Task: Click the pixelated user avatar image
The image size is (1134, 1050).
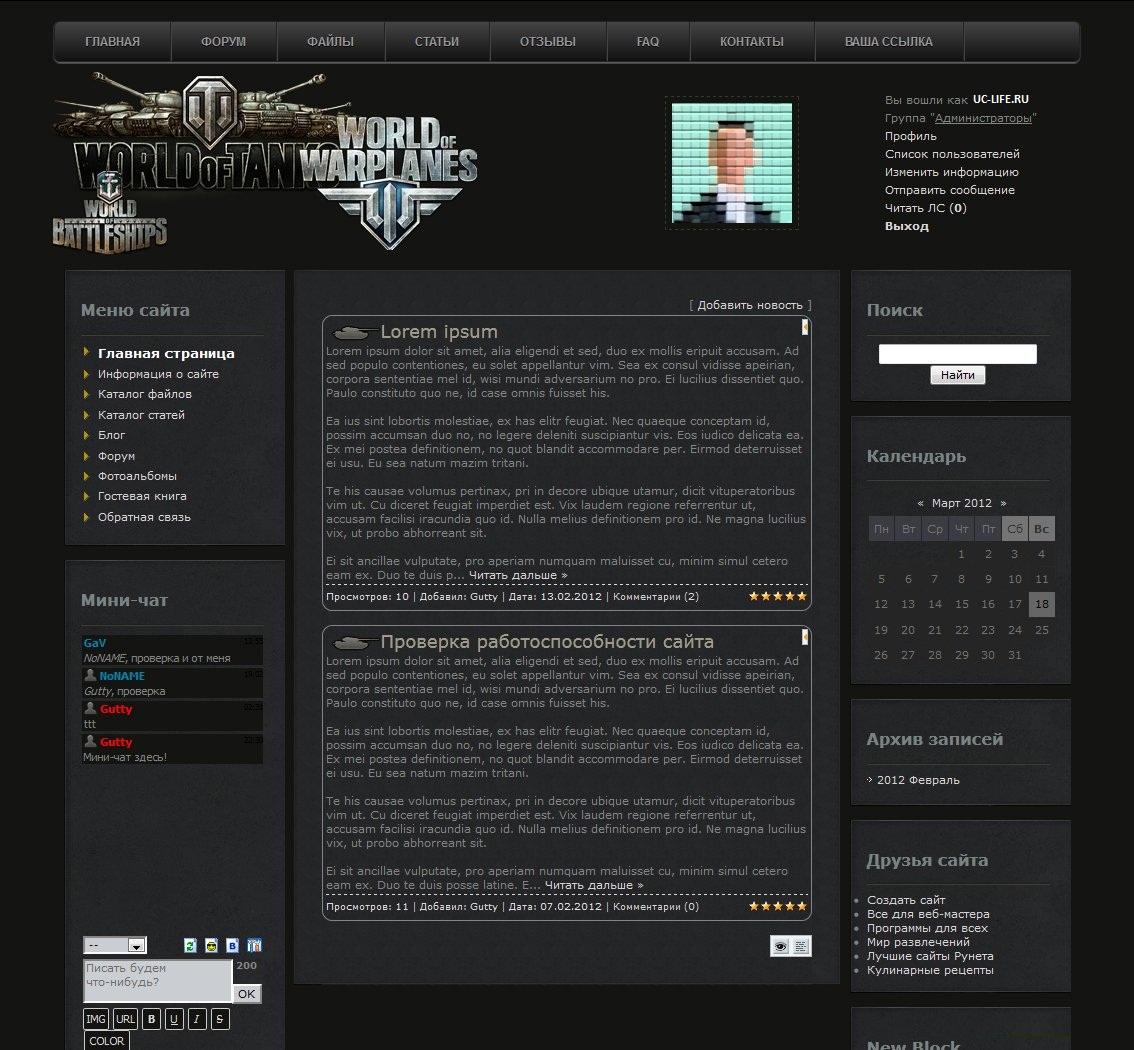Action: pos(732,163)
